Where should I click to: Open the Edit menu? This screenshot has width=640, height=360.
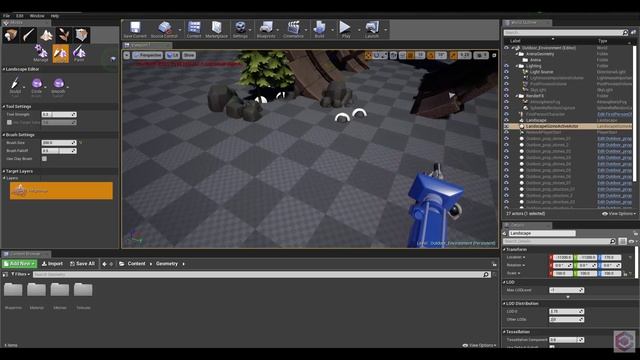(20, 16)
